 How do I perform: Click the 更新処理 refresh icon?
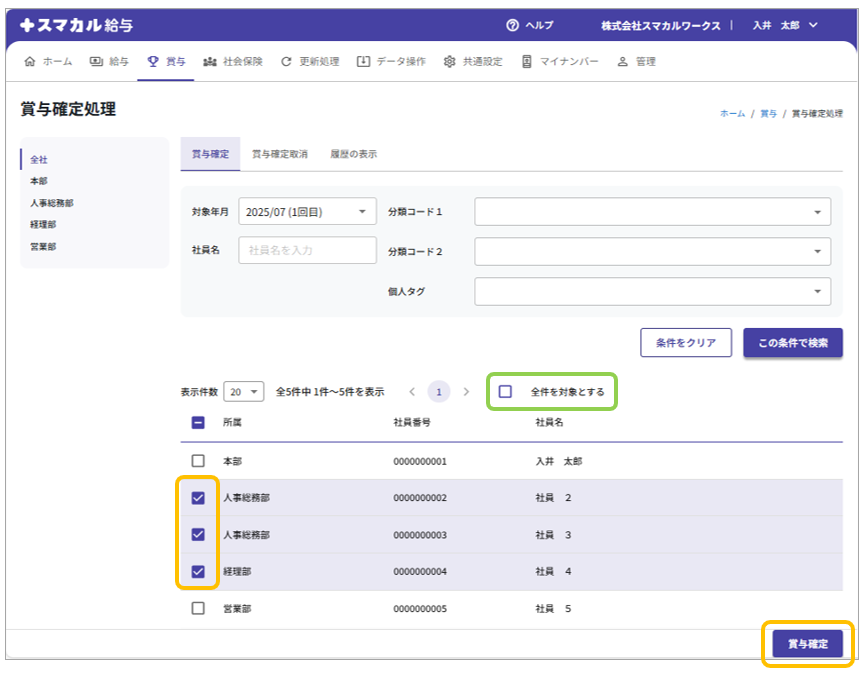(287, 62)
